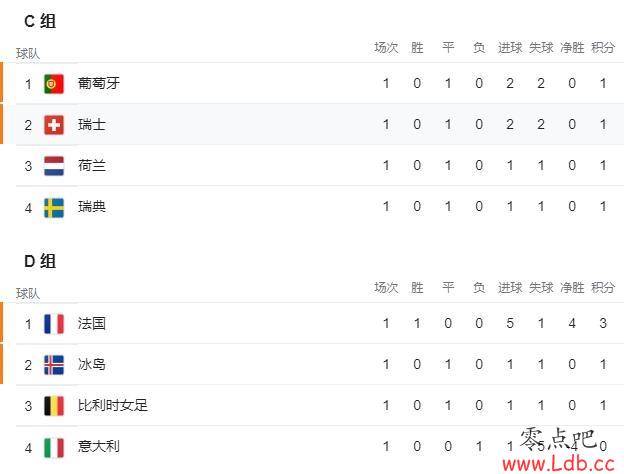The height and width of the screenshot is (474, 624).
Task: Click the Belgium flag icon
Action: tap(54, 406)
